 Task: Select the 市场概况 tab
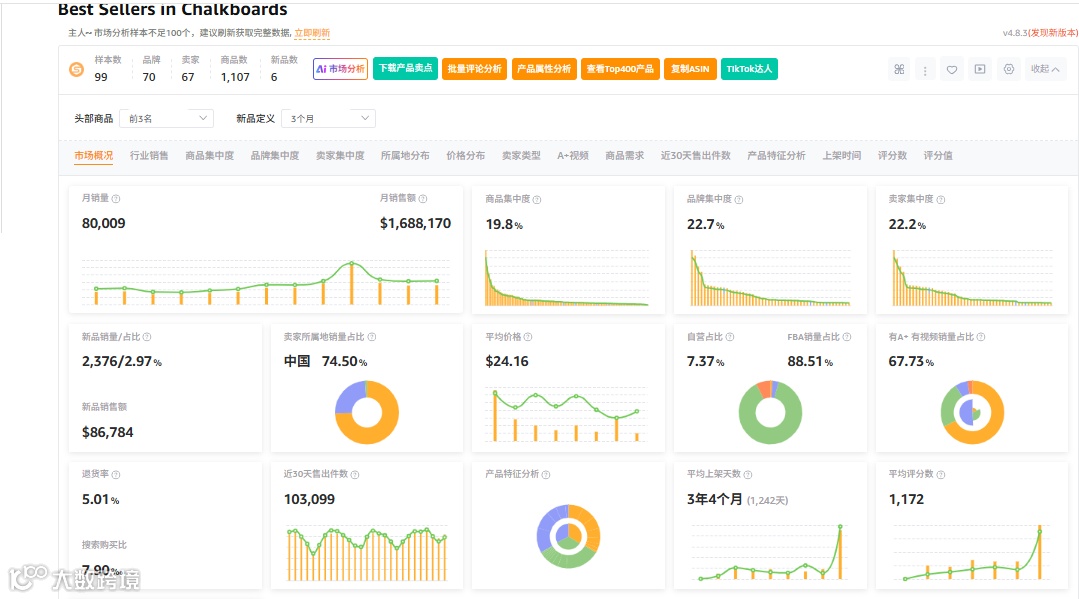(x=94, y=156)
